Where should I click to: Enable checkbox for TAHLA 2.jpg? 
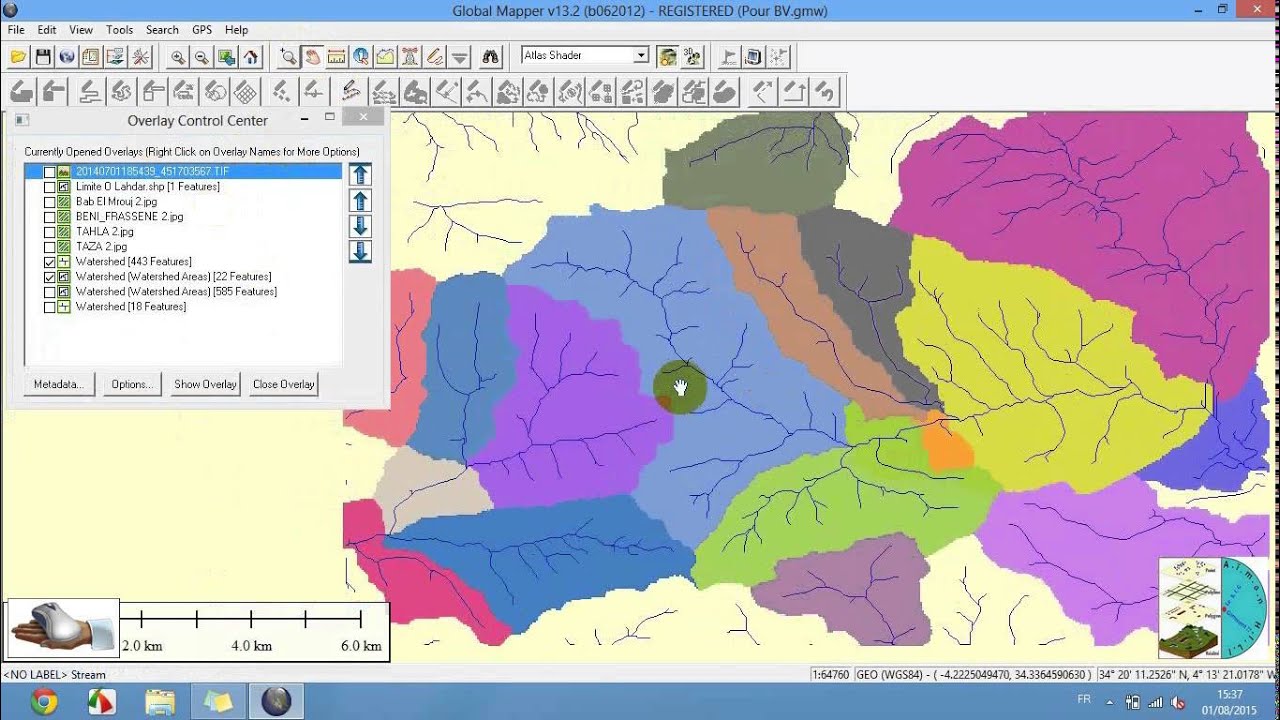coord(49,232)
